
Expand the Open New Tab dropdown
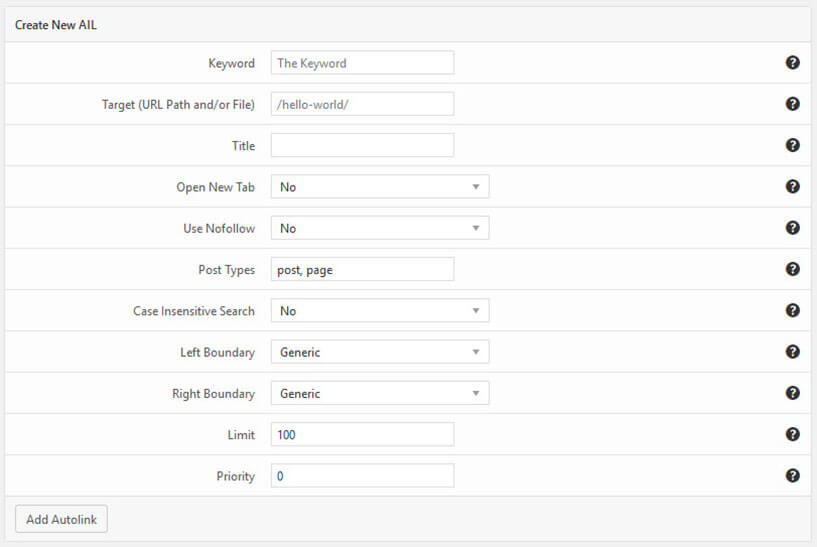click(x=380, y=187)
